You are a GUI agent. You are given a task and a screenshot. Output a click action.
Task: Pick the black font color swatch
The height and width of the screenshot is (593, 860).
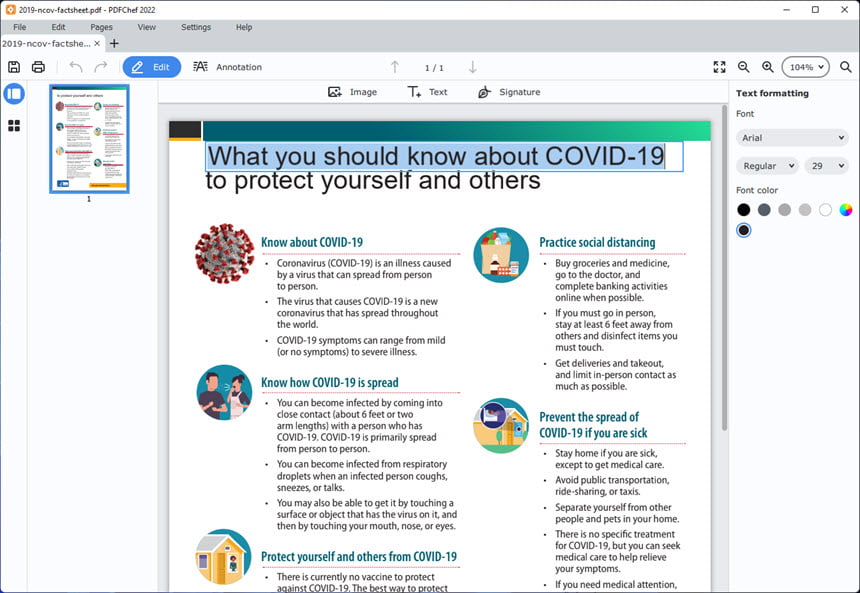[x=744, y=210]
